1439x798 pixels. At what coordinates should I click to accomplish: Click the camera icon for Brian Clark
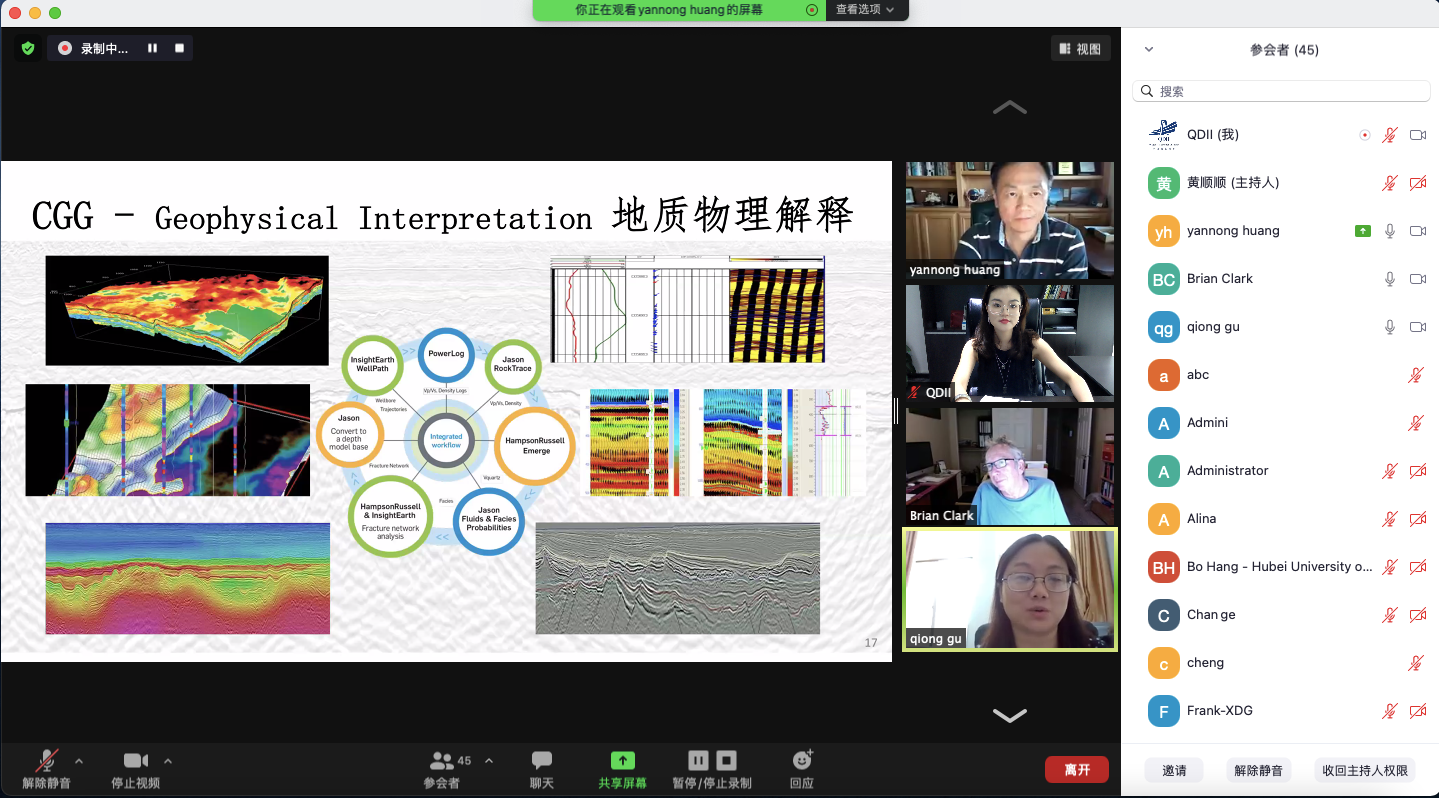pos(1417,279)
